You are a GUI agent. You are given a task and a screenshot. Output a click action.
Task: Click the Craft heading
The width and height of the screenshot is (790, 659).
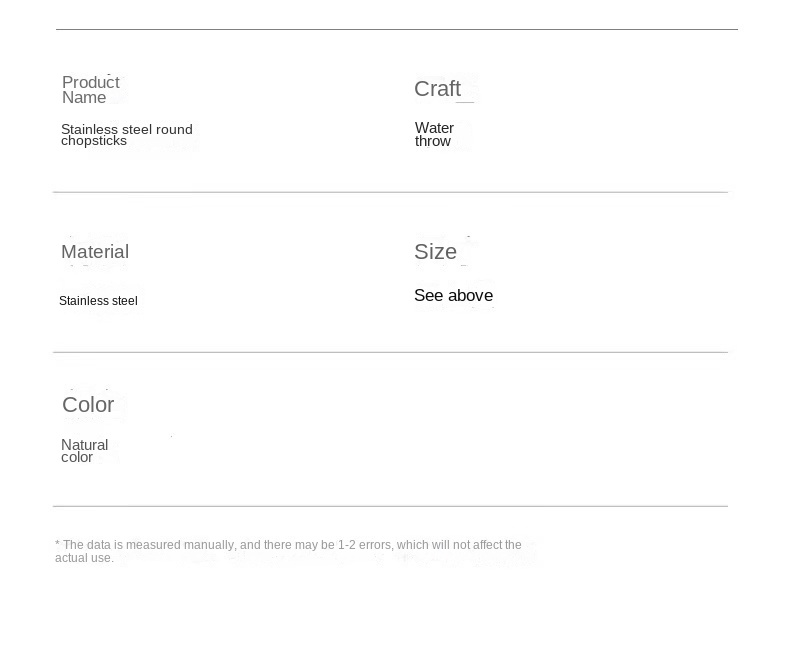437,89
